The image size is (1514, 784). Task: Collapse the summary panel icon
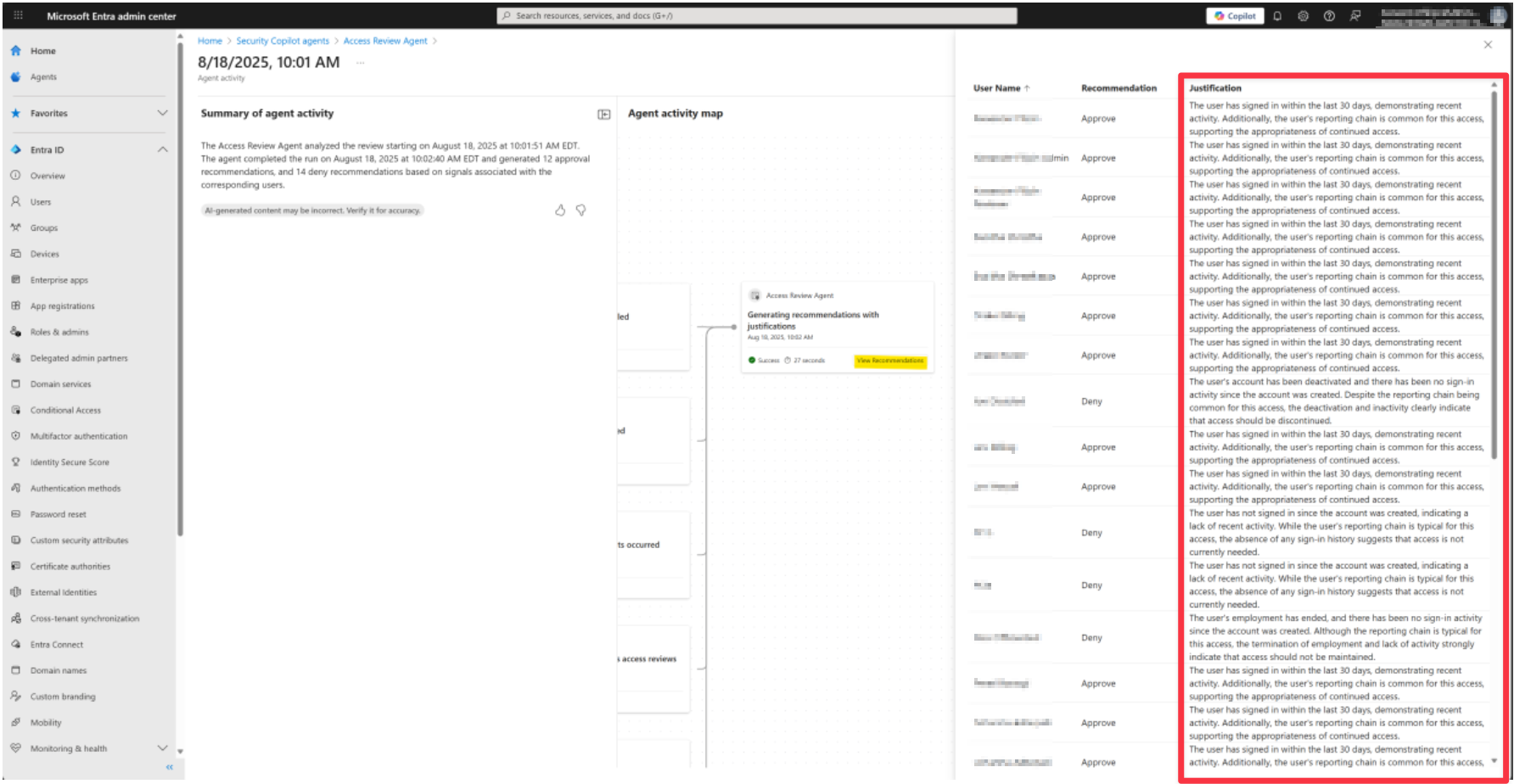coord(603,115)
